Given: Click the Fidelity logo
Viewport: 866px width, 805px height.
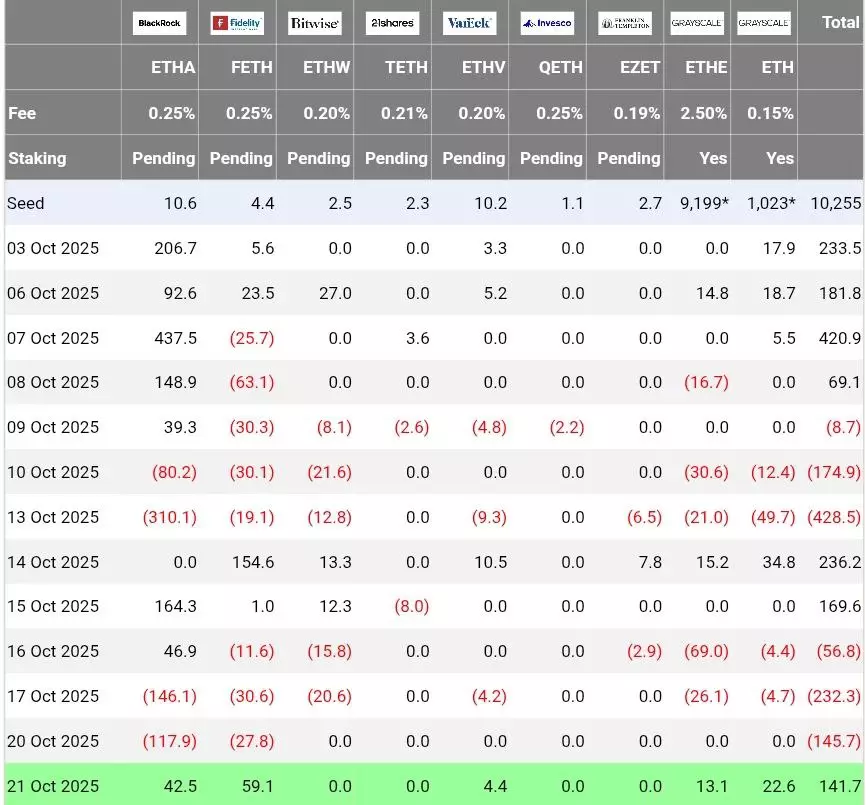Looking at the screenshot, I should pos(237,23).
